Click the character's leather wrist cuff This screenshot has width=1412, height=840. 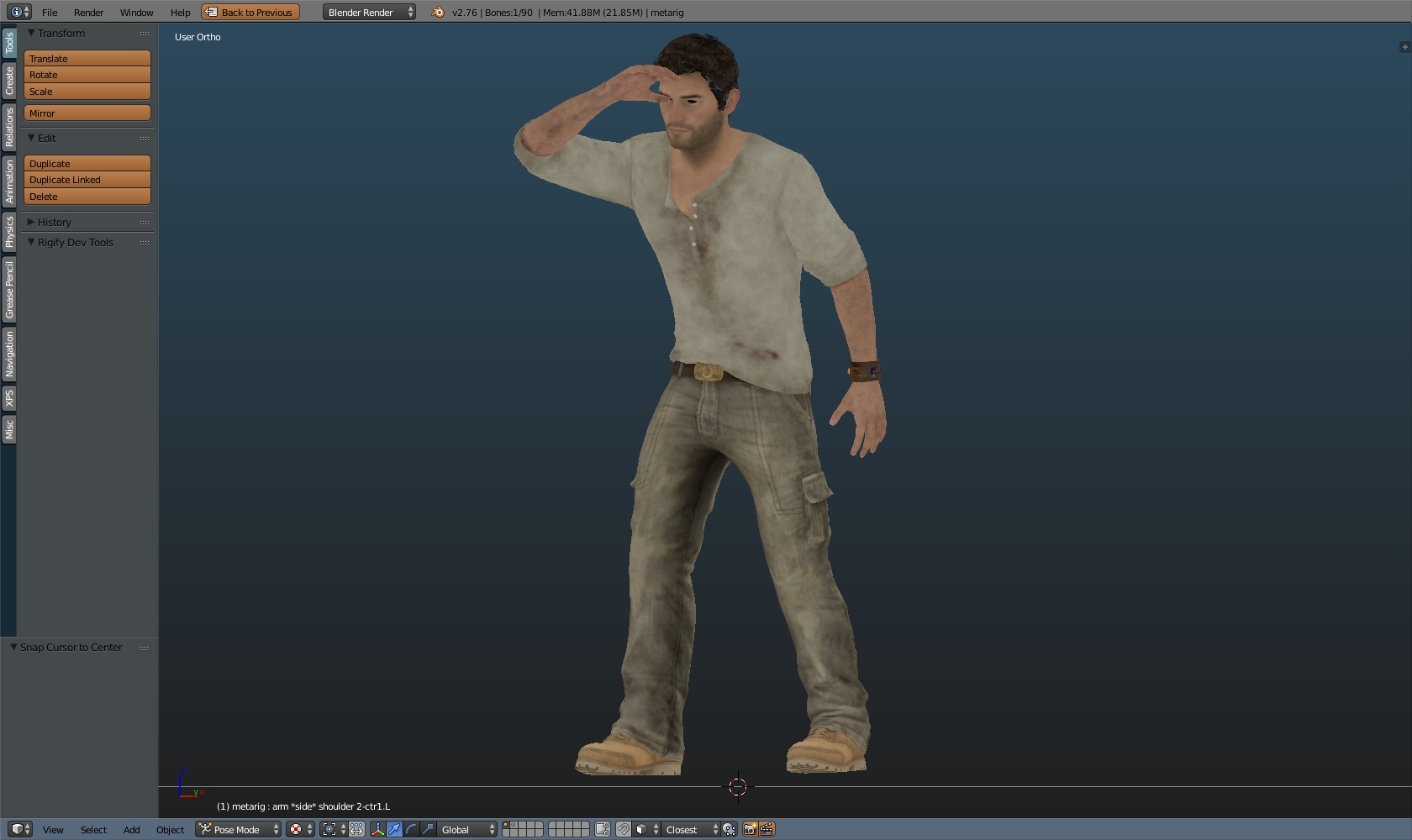point(865,370)
